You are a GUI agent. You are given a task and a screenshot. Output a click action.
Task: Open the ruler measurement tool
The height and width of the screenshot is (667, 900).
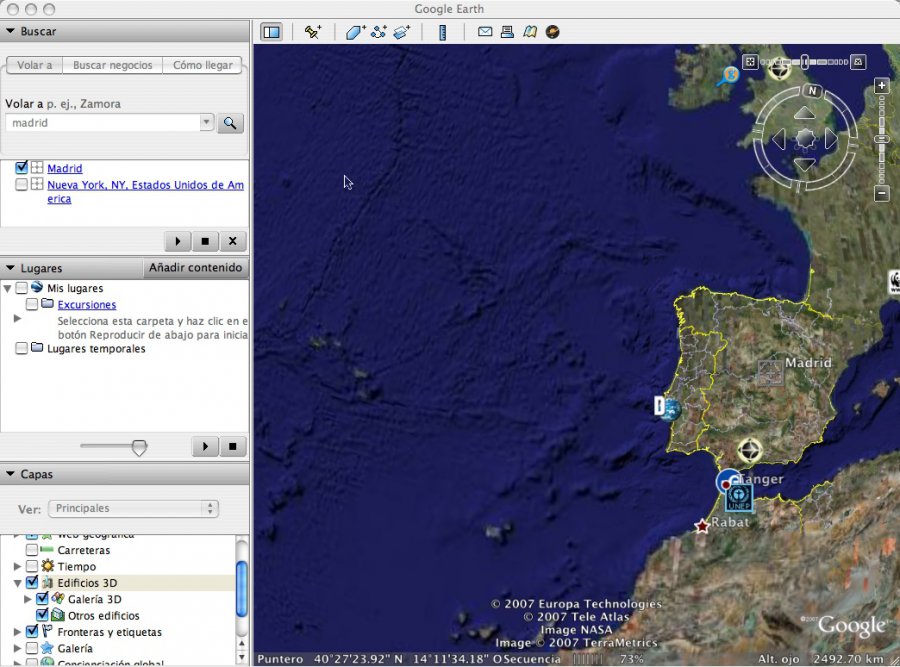pos(443,32)
